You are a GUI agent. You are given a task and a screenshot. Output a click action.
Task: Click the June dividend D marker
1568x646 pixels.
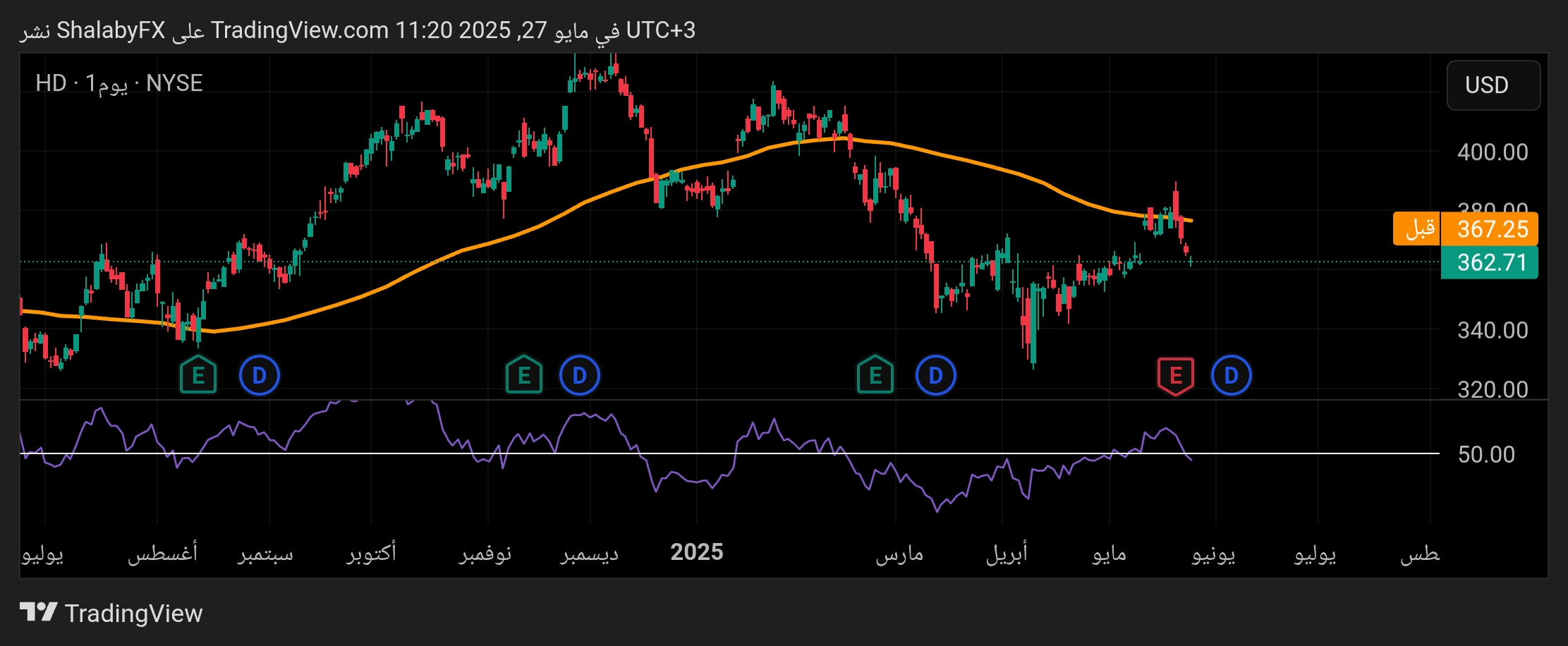pos(1232,375)
